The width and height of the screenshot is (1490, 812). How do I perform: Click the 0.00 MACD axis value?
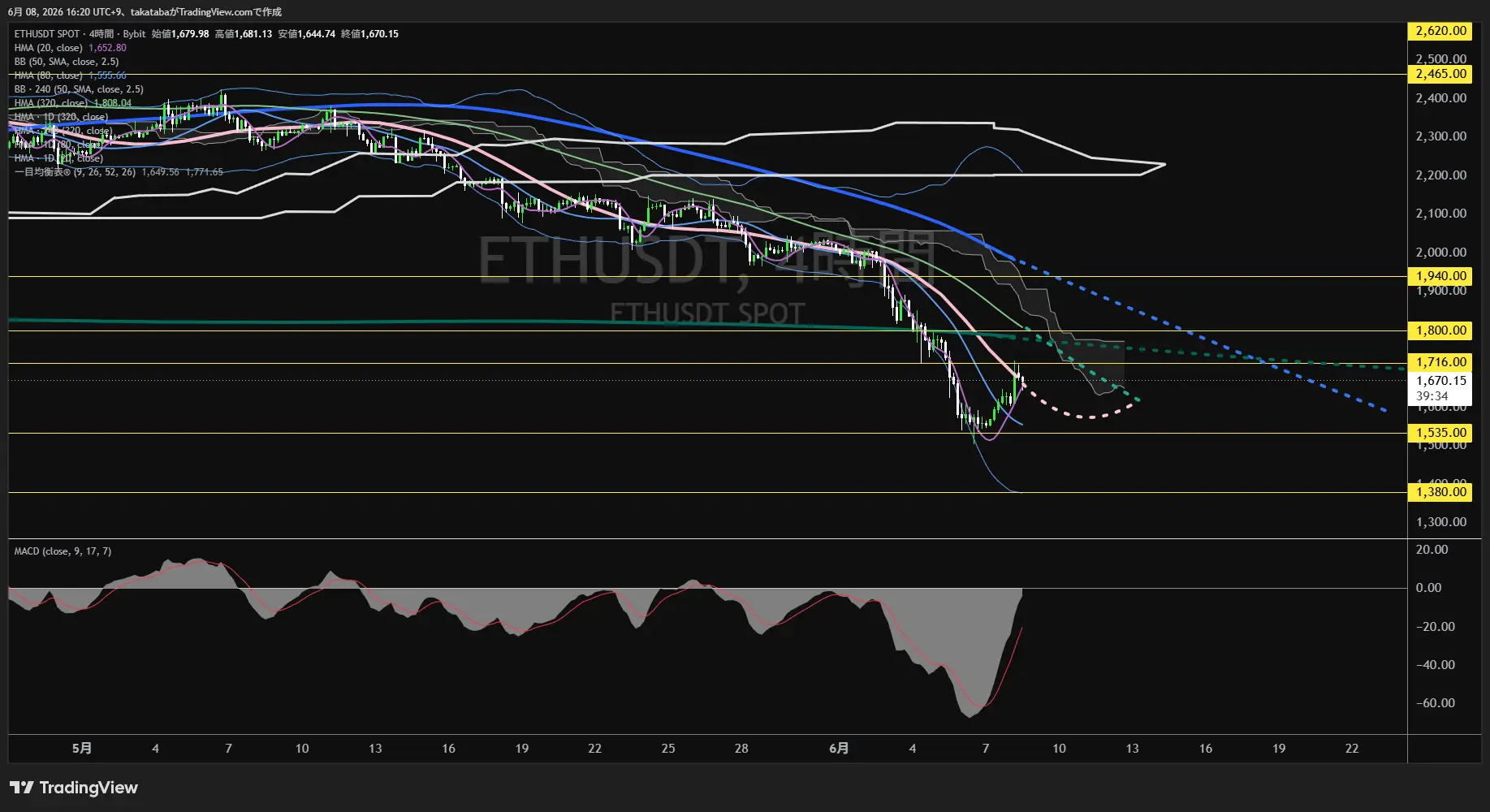[x=1428, y=588]
